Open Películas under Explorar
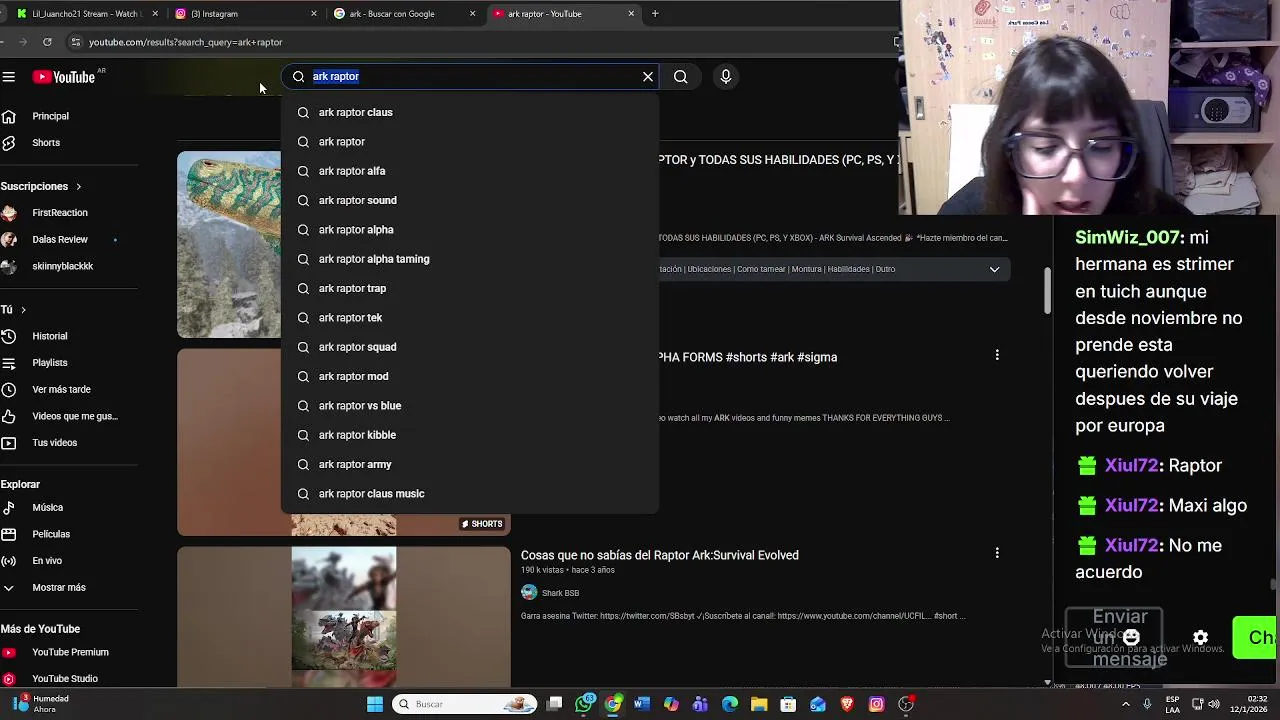The width and height of the screenshot is (1280, 720). click(x=51, y=534)
